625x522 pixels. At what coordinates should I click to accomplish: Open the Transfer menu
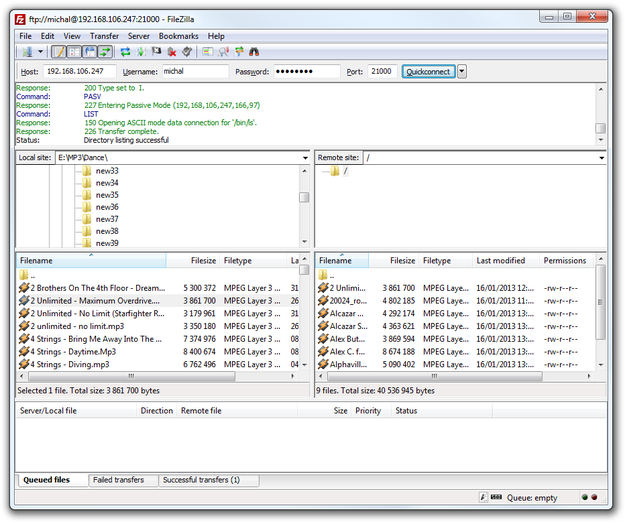pos(104,36)
